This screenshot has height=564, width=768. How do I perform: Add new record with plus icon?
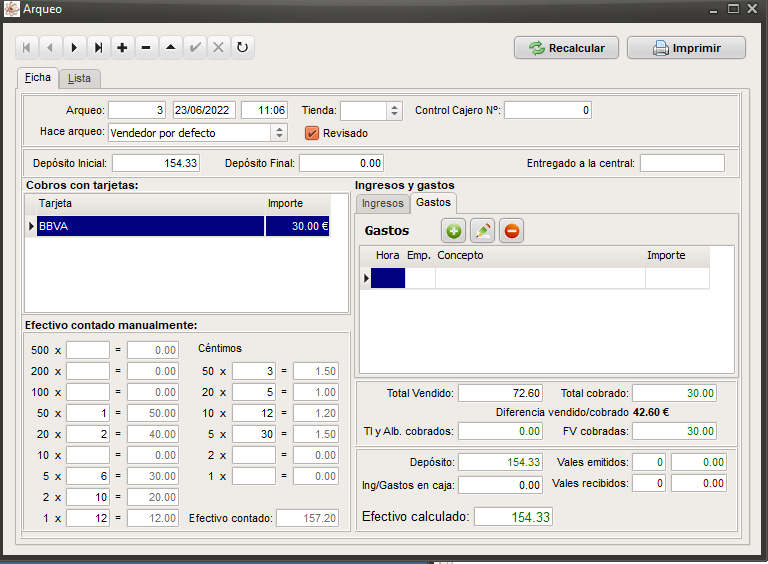click(122, 47)
